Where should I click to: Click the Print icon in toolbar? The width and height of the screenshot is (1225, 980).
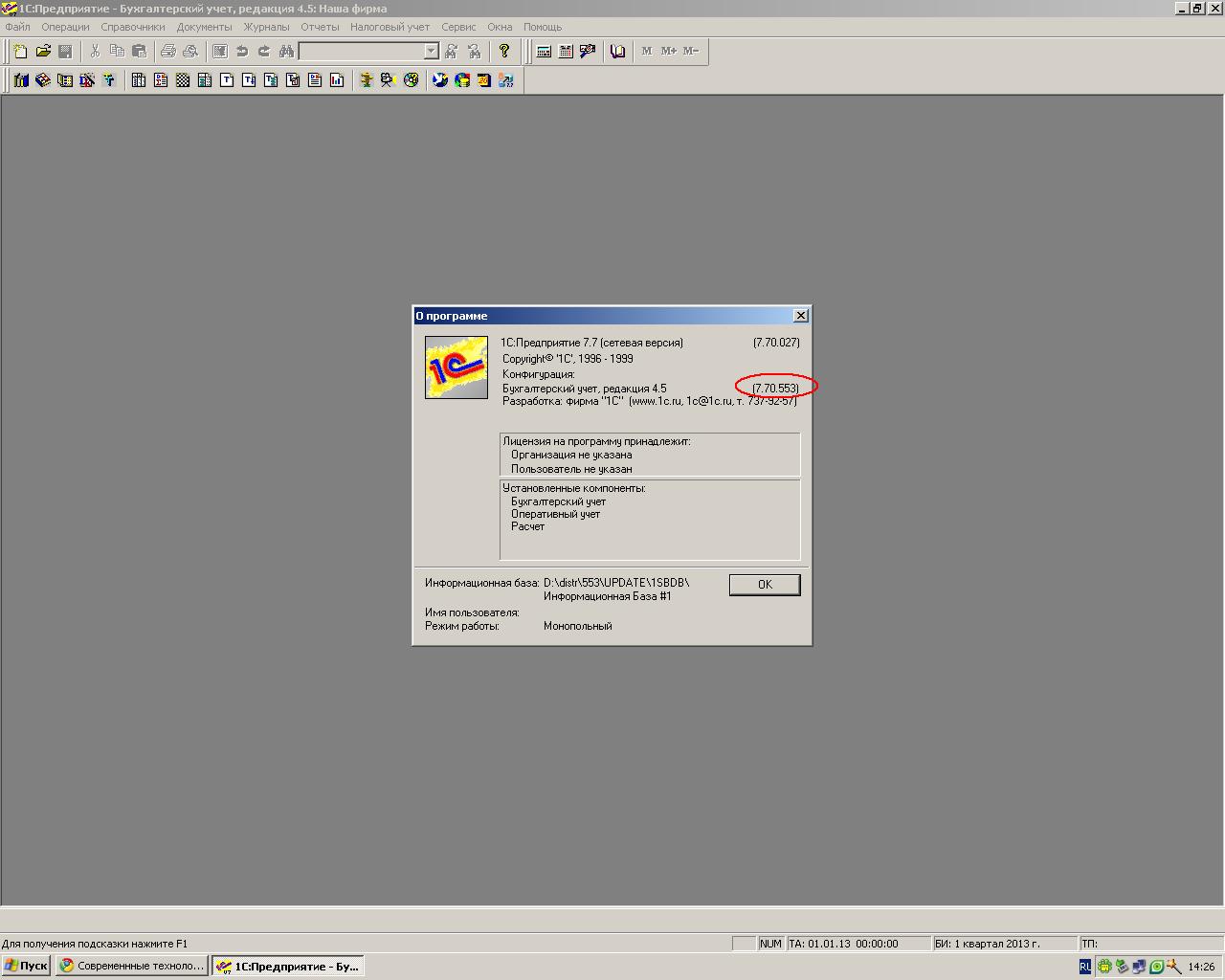pyautogui.click(x=168, y=52)
